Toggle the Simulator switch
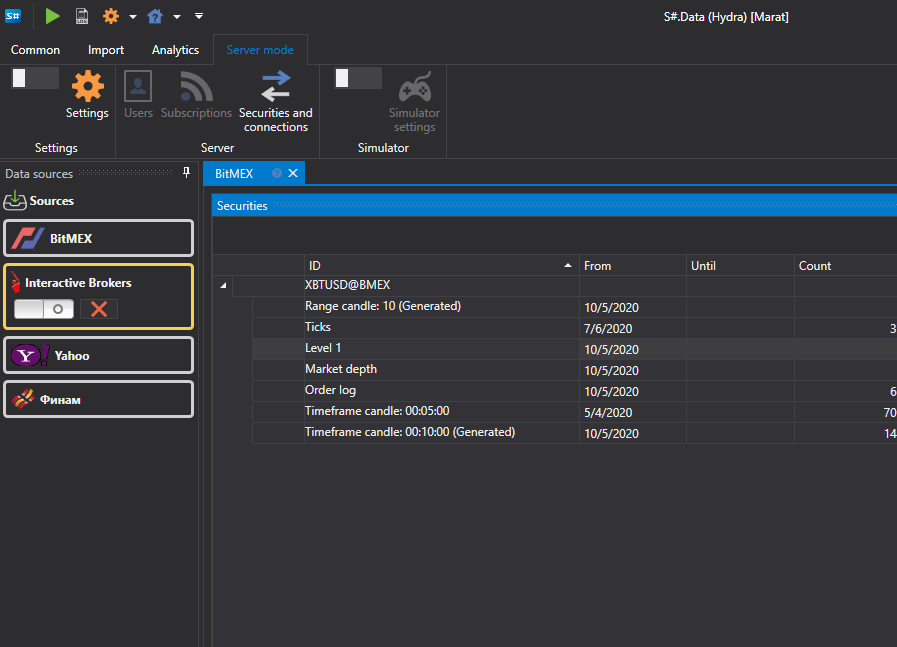 pos(358,78)
